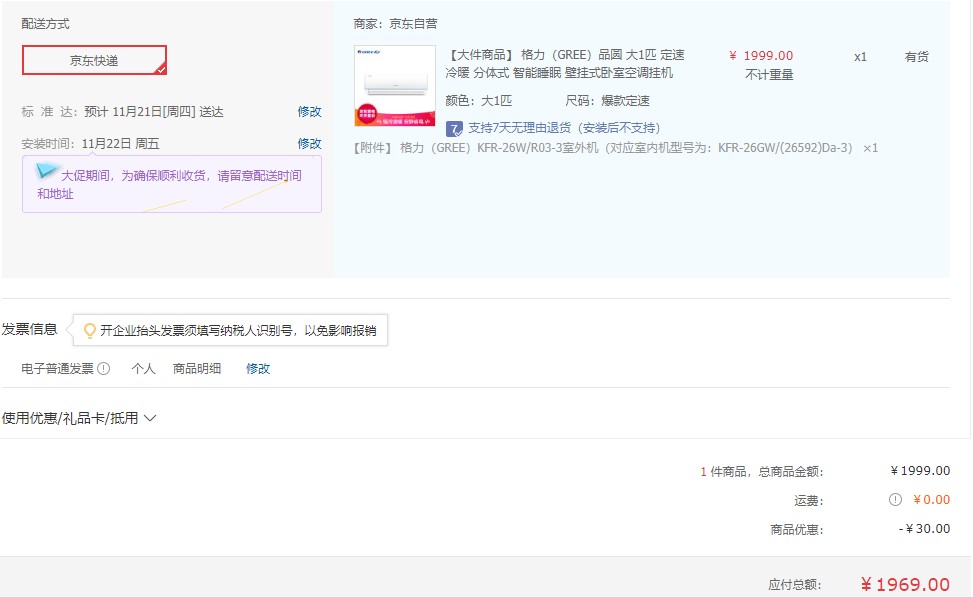
Task: Click the paper plane icon in promotion notice
Action: [x=47, y=170]
